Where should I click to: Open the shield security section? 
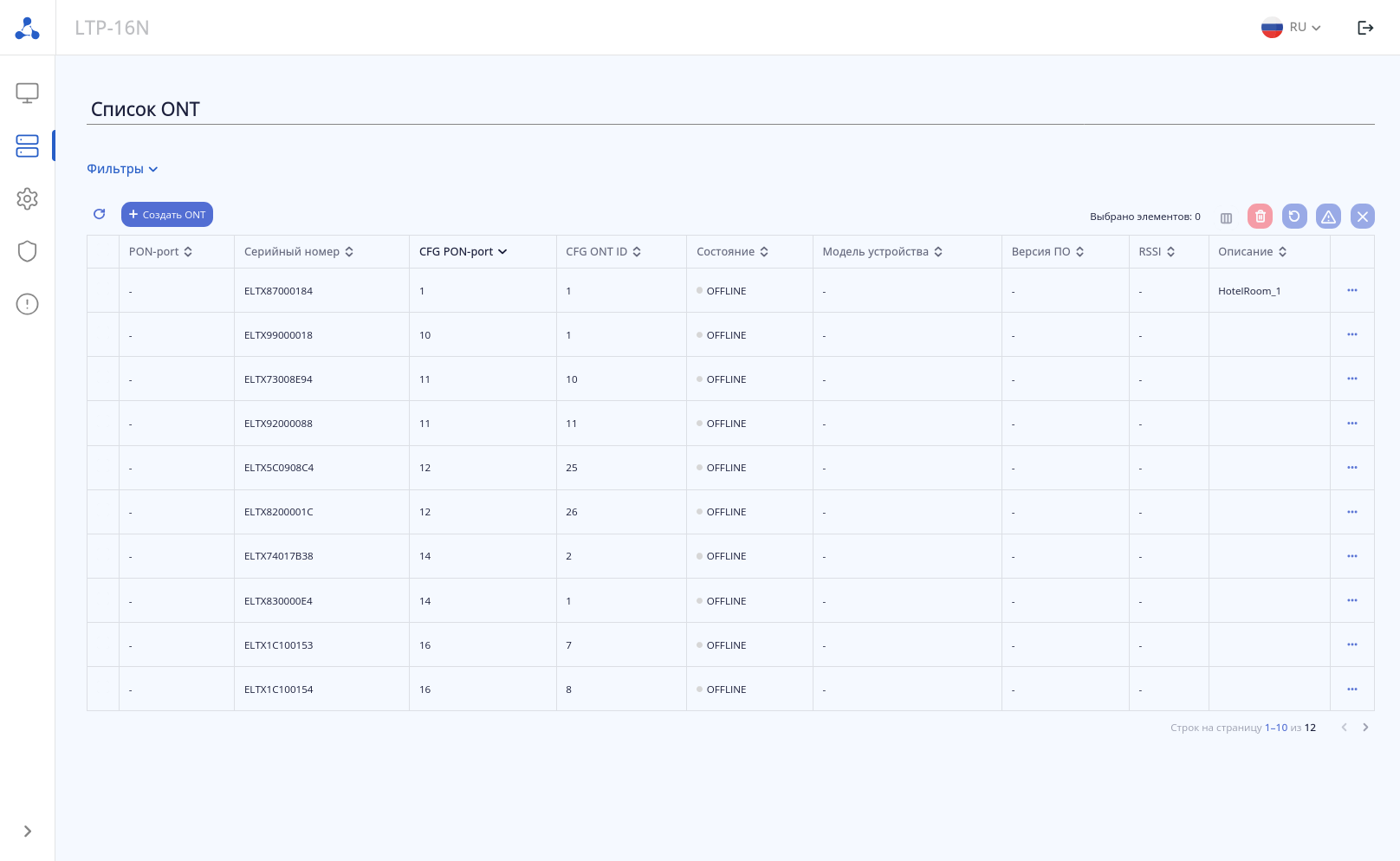point(27,251)
